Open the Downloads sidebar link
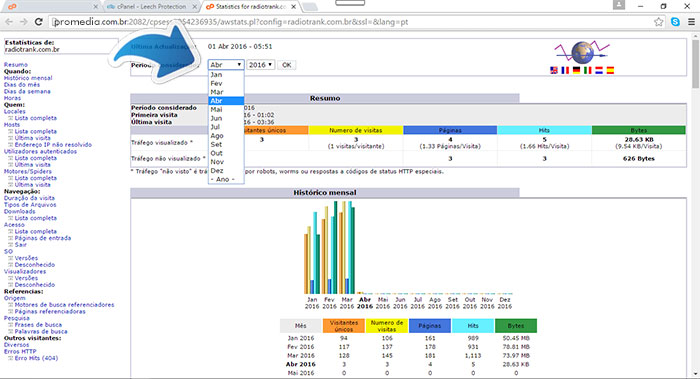This screenshot has width=700, height=379. [20, 211]
